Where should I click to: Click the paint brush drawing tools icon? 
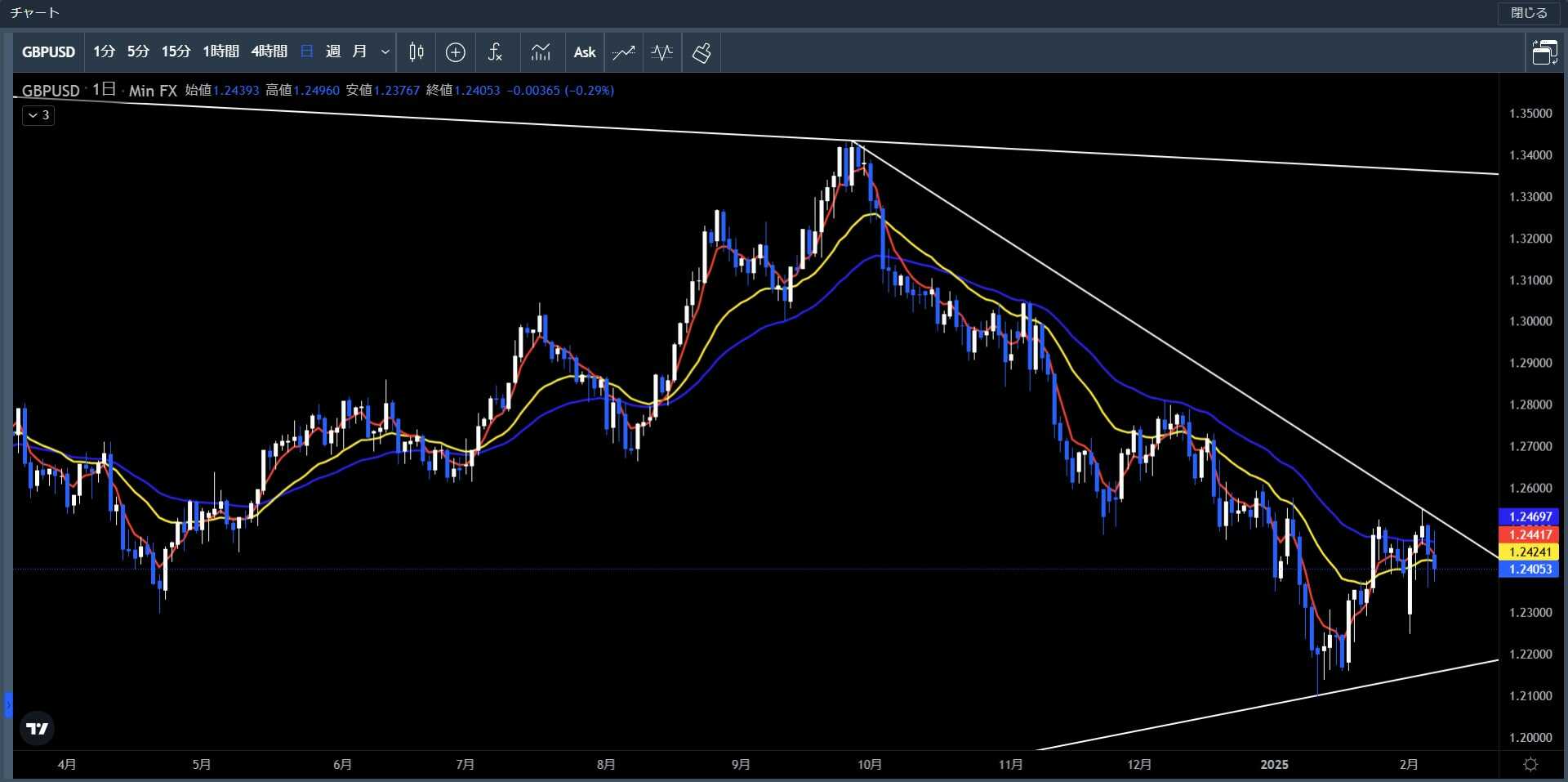[702, 52]
